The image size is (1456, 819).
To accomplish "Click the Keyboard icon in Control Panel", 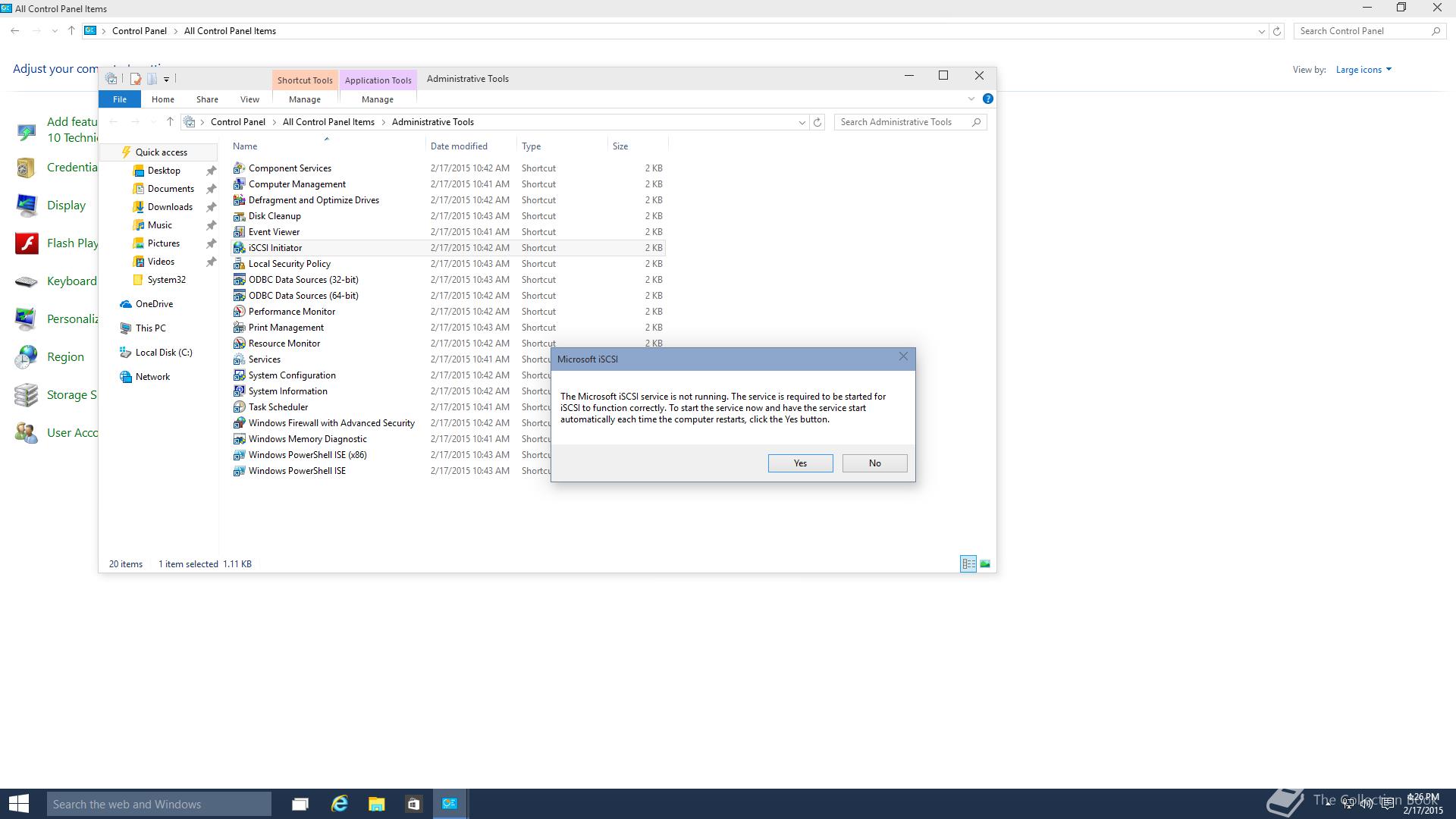I will (x=27, y=281).
